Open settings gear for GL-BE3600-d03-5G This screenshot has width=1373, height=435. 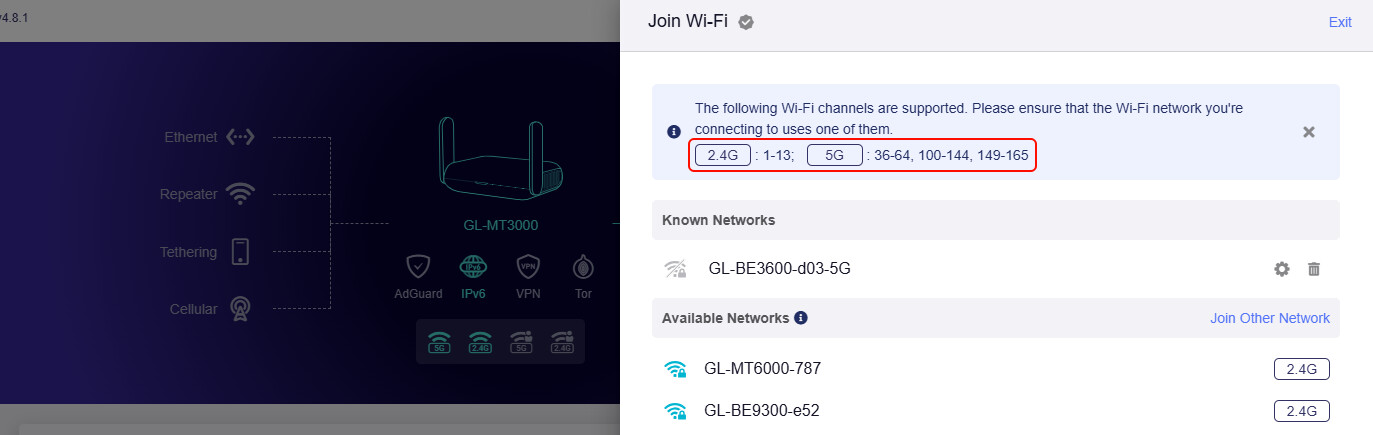tap(1281, 268)
